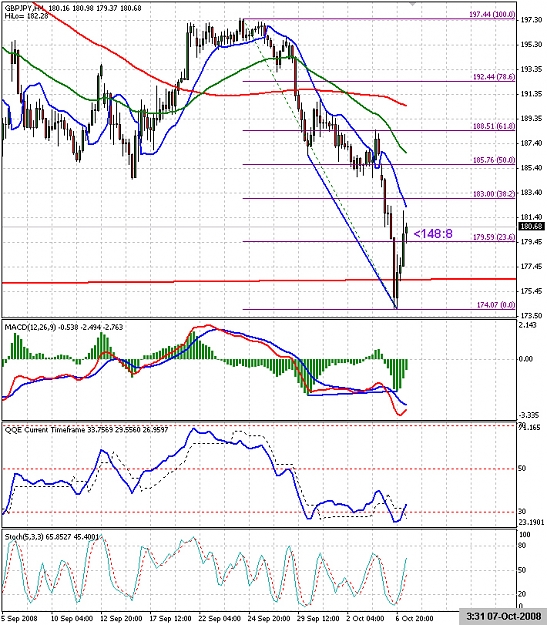Click the 177.45 price axis value

point(531,267)
